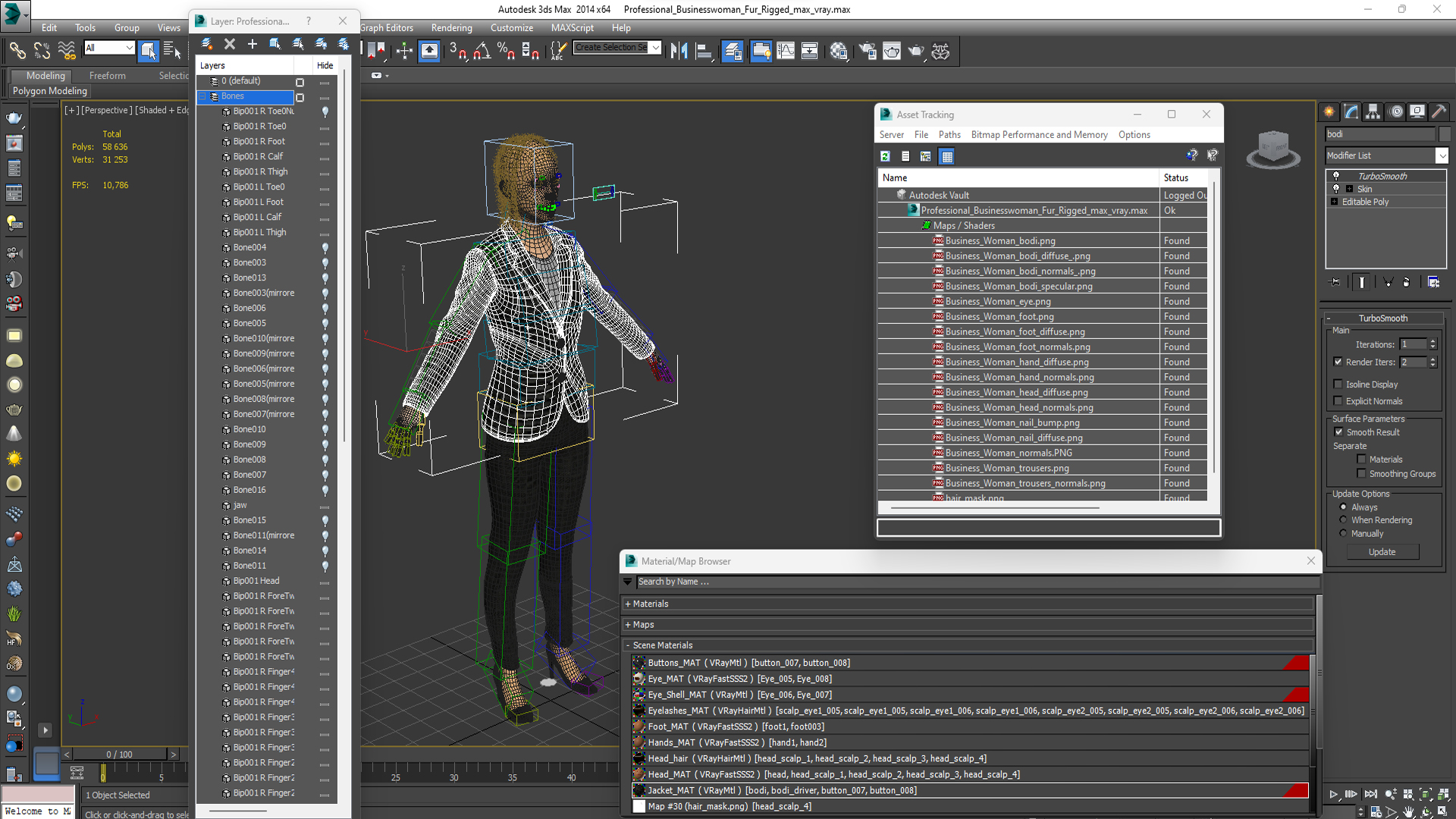Image resolution: width=1456 pixels, height=819 pixels.
Task: Click Pin Stack icon under modifier stack
Action: pos(1335,282)
